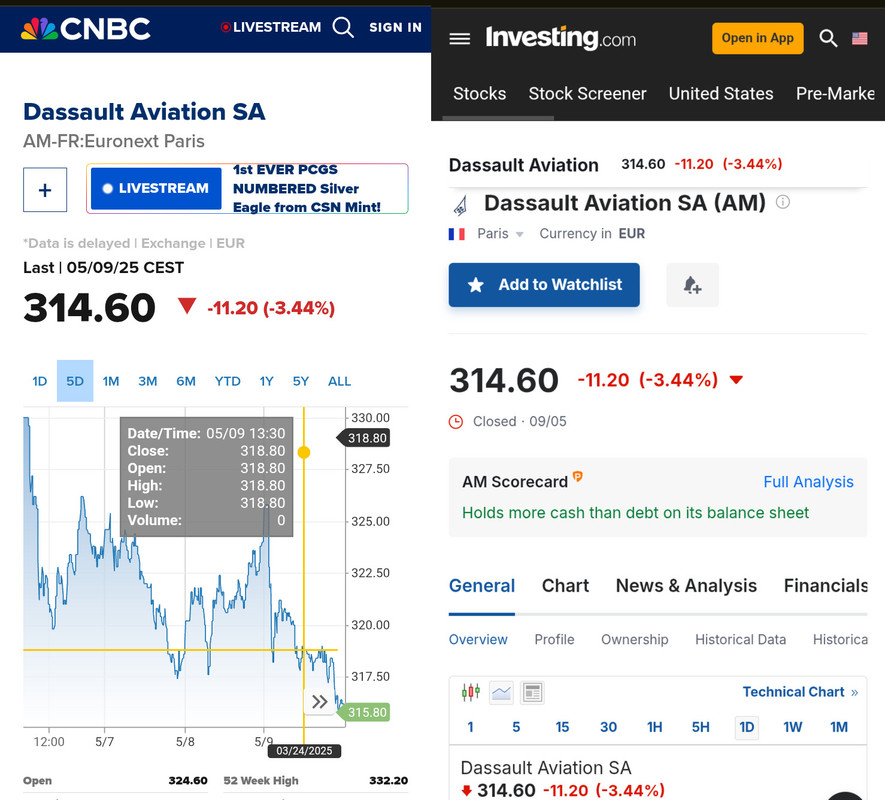
Task: Open Investing.com search magnifier
Action: click(x=828, y=38)
